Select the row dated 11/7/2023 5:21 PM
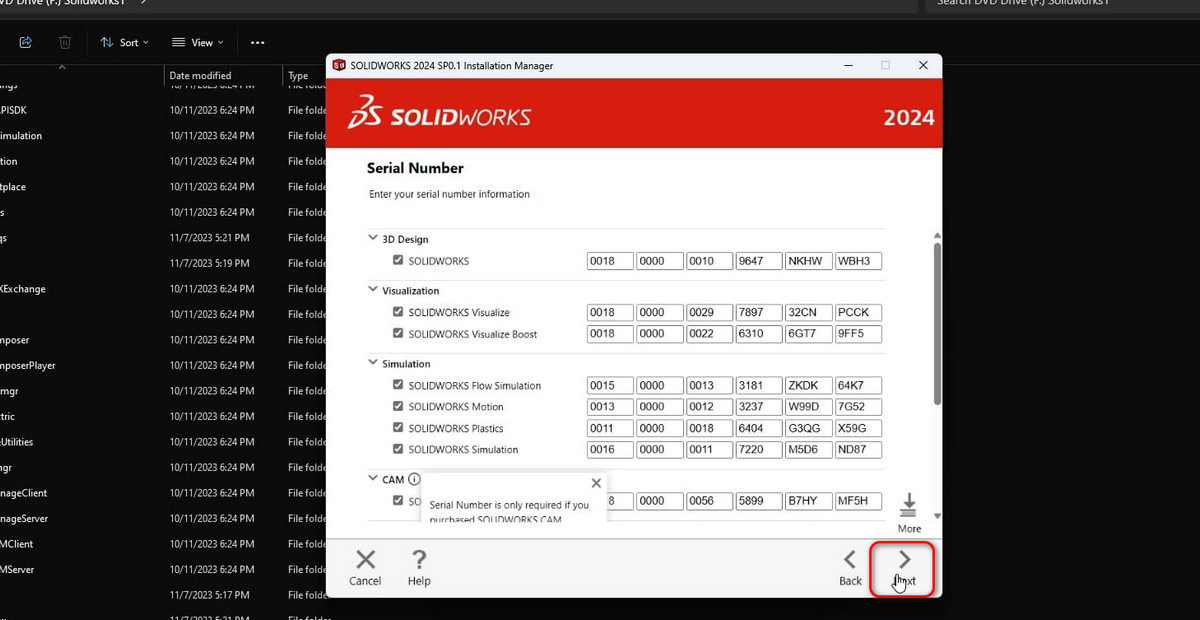Screen dimensions: 1200x620 (x=163, y=238)
